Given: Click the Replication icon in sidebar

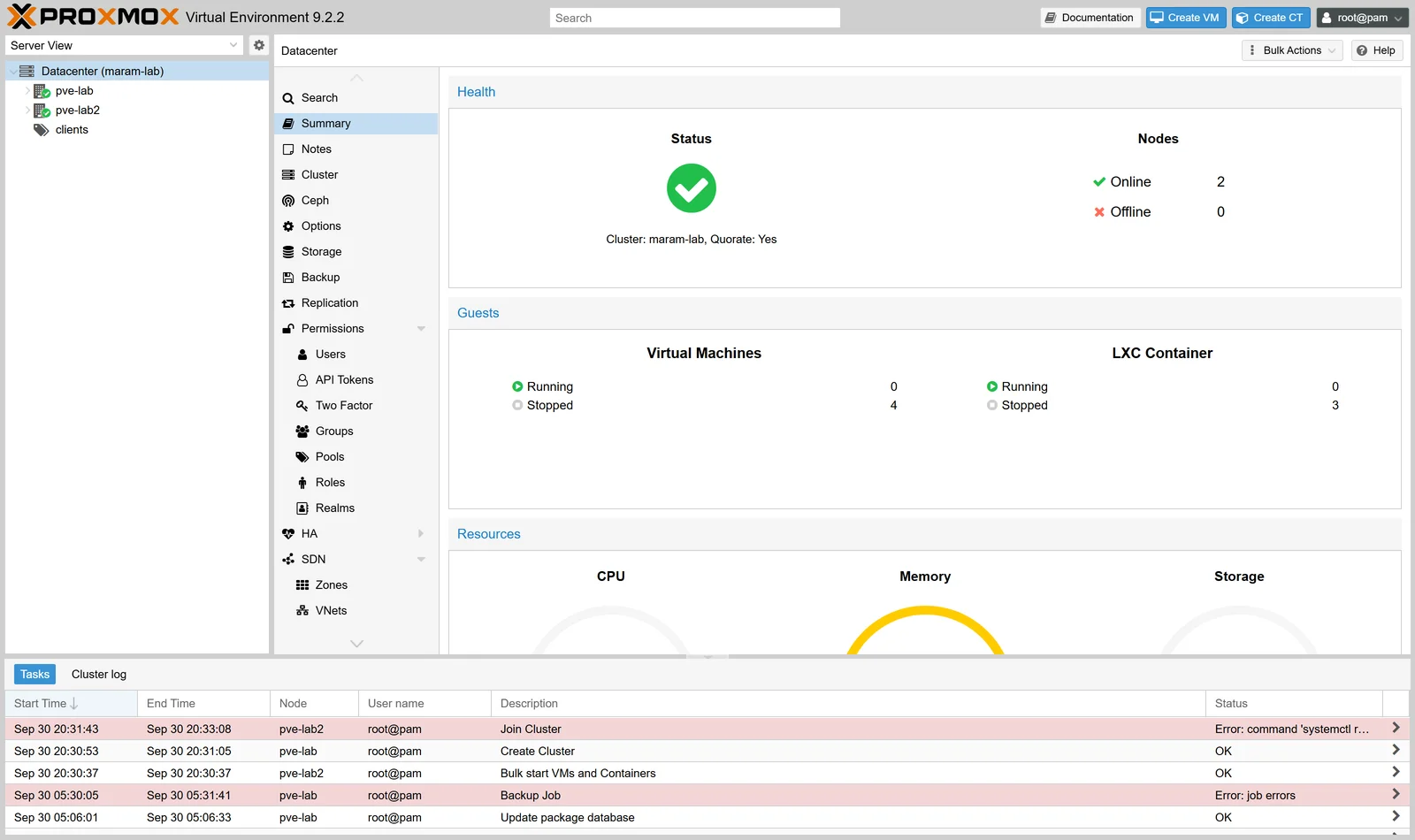Looking at the screenshot, I should 288,303.
